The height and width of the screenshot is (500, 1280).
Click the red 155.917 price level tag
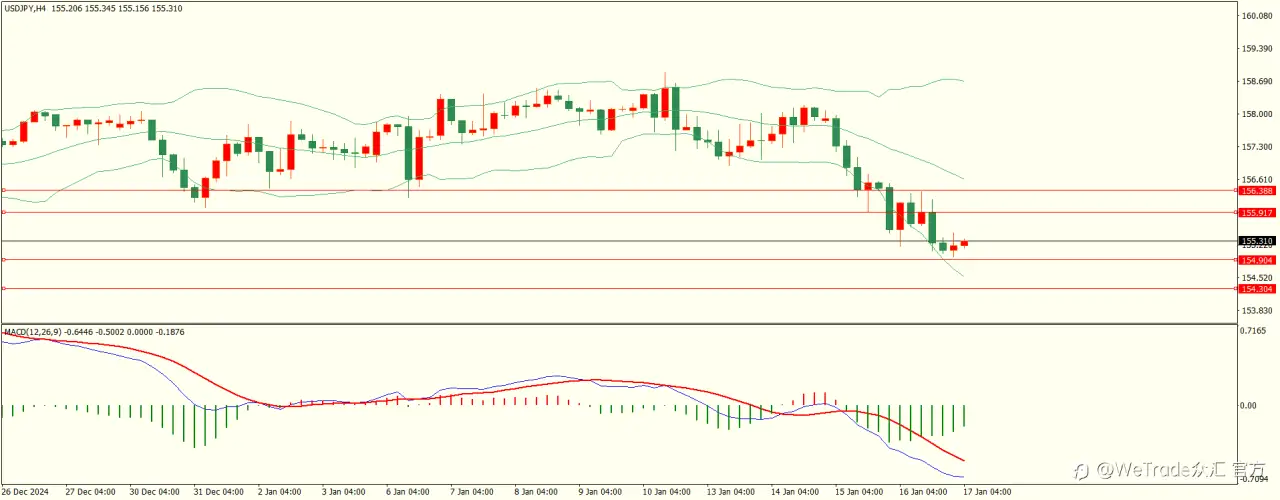(x=1257, y=212)
